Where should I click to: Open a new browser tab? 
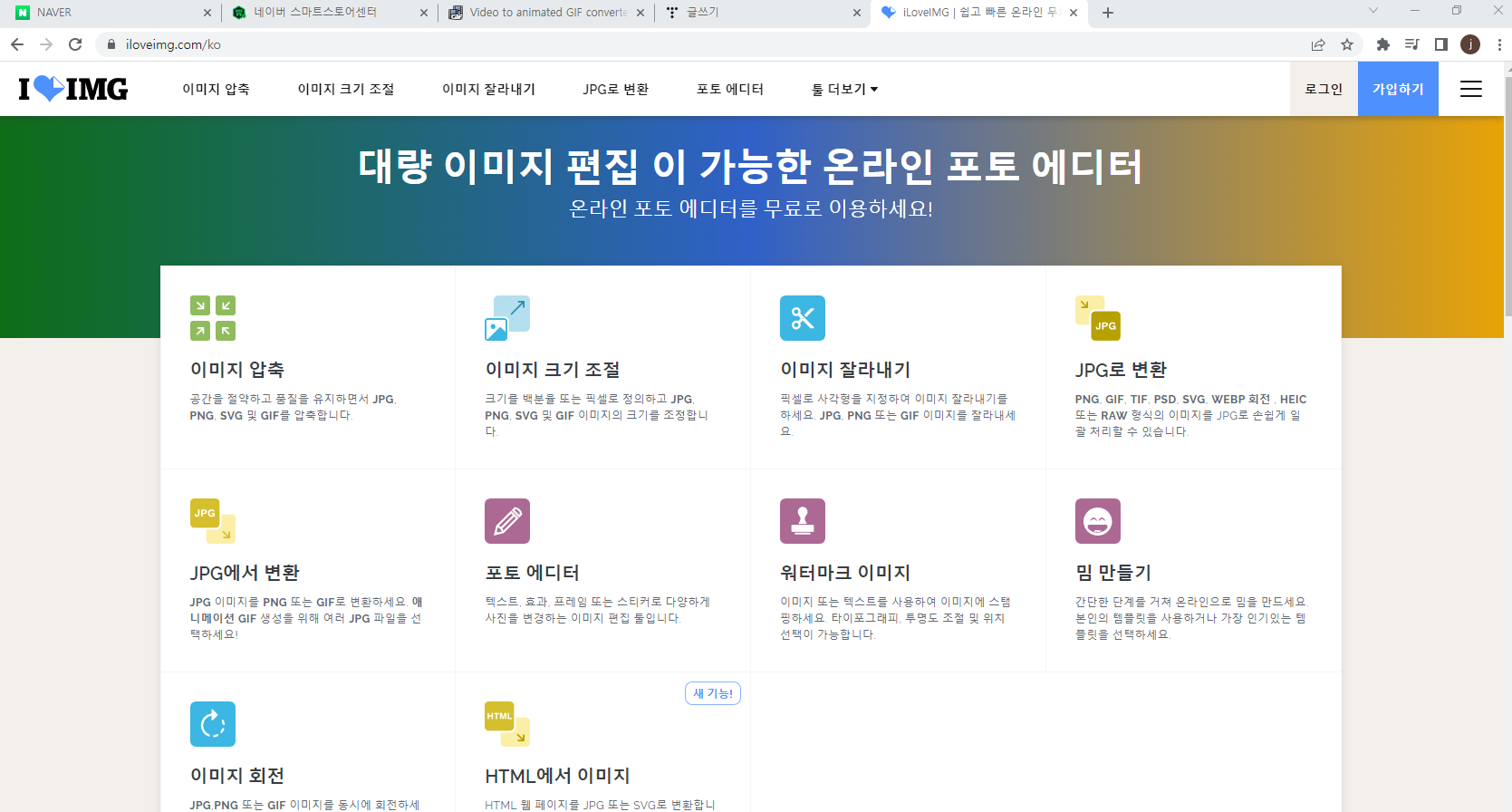tap(1108, 13)
